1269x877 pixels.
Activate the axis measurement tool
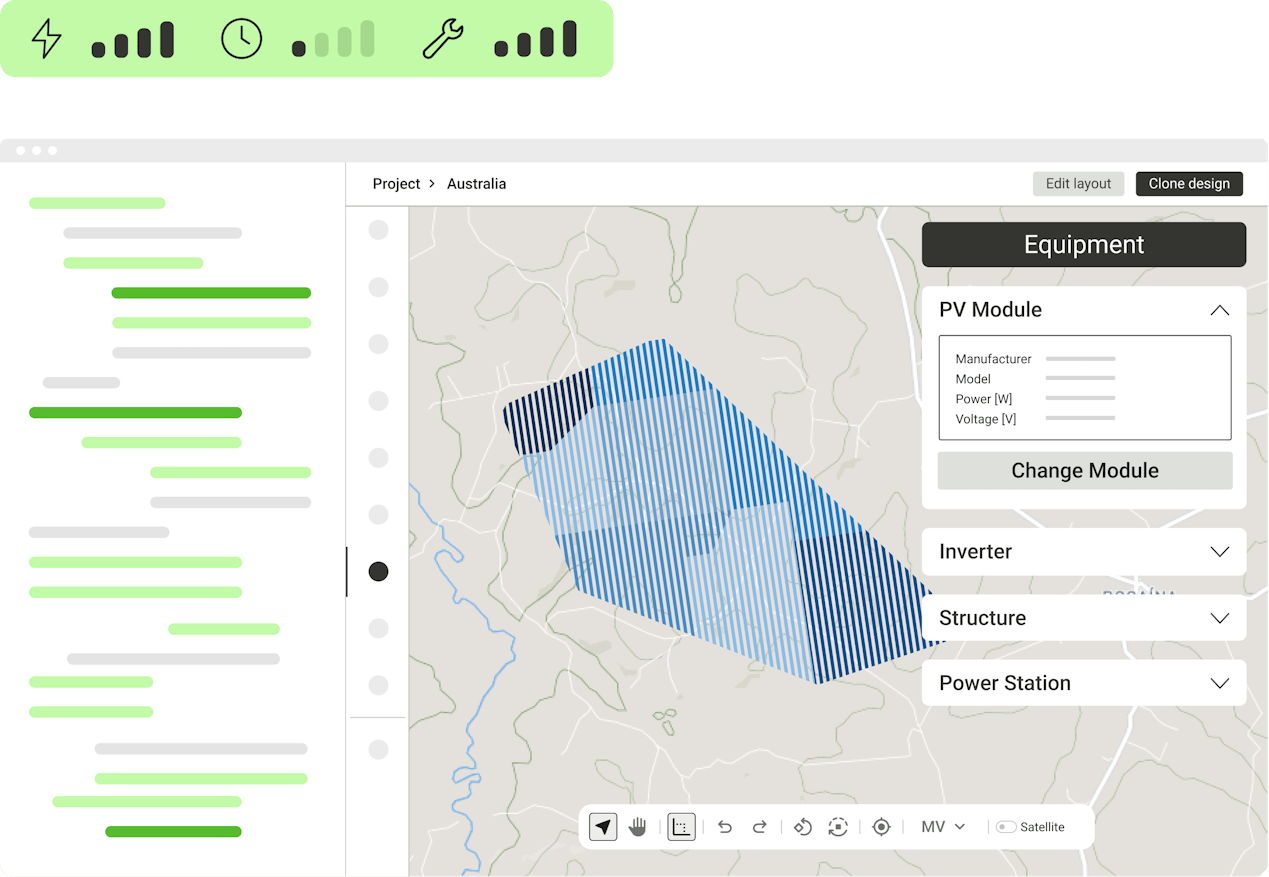coord(681,827)
